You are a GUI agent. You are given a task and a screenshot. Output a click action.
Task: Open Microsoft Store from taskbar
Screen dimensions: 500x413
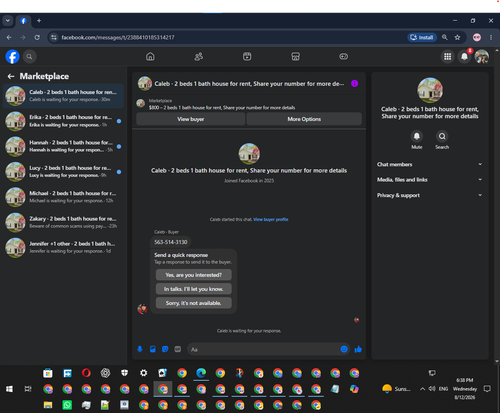pos(48,373)
